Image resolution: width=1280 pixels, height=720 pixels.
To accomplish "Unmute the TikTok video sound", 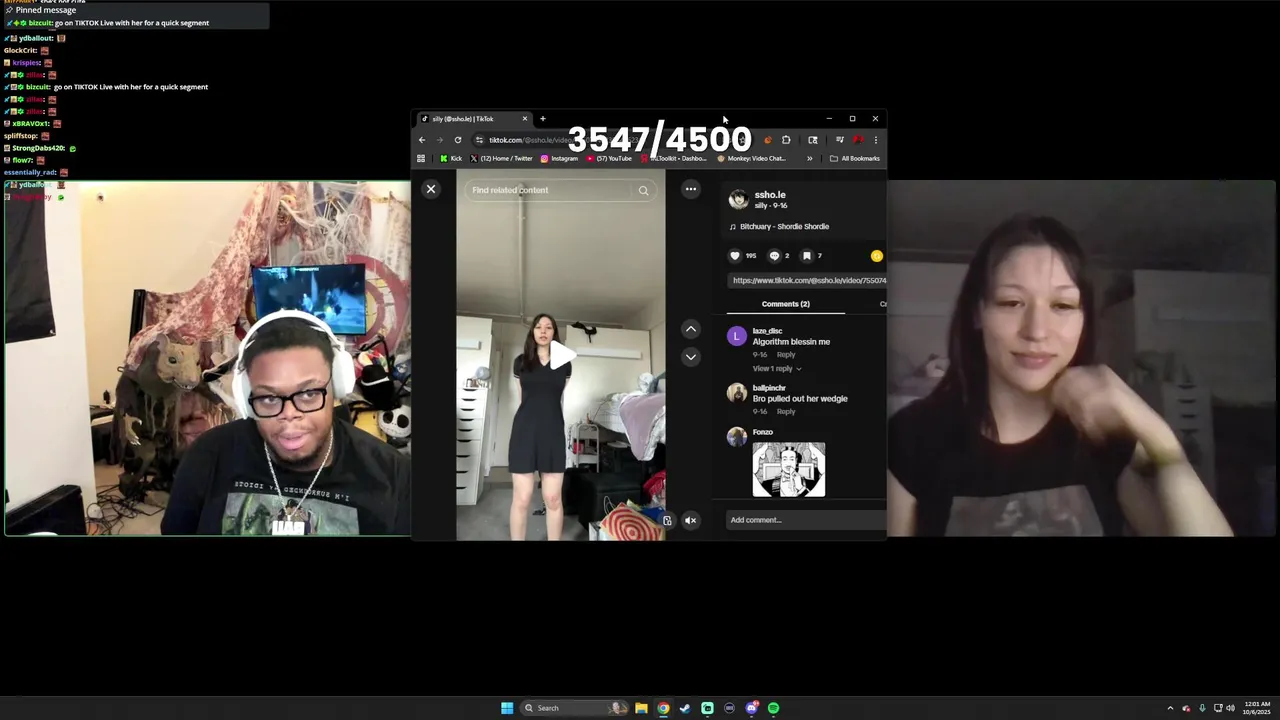I will pyautogui.click(x=690, y=520).
